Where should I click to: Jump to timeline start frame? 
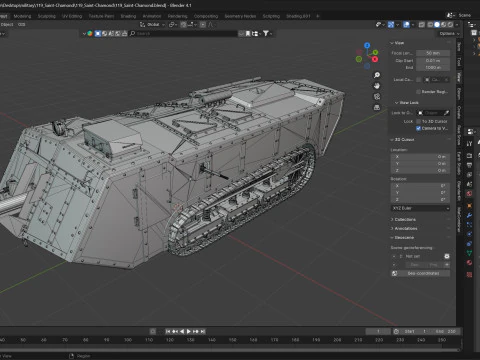(x=168, y=331)
